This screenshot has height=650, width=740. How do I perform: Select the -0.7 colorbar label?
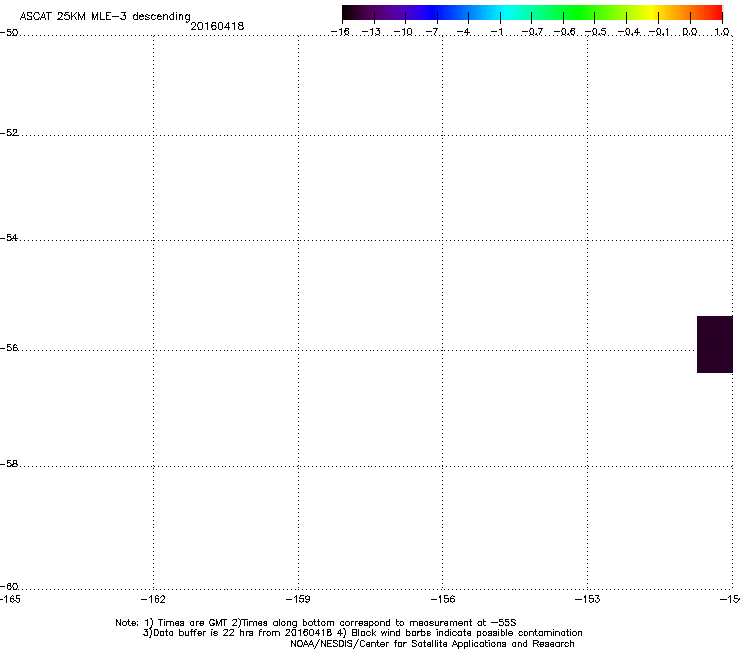coord(532,32)
